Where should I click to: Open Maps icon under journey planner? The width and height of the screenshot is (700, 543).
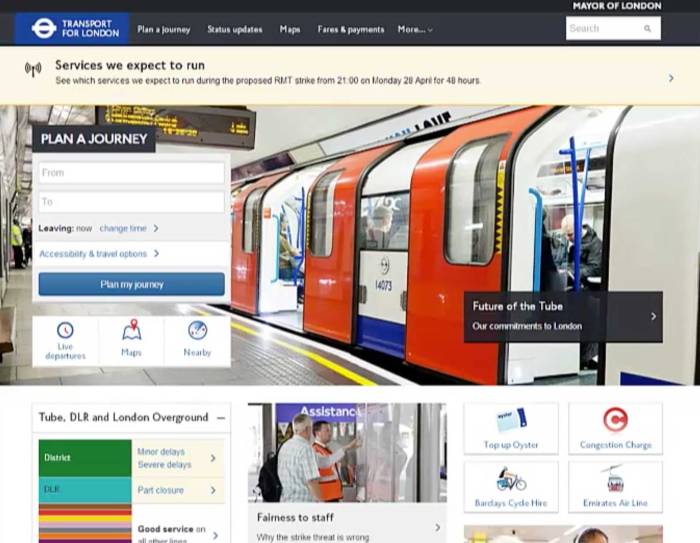pos(131,330)
